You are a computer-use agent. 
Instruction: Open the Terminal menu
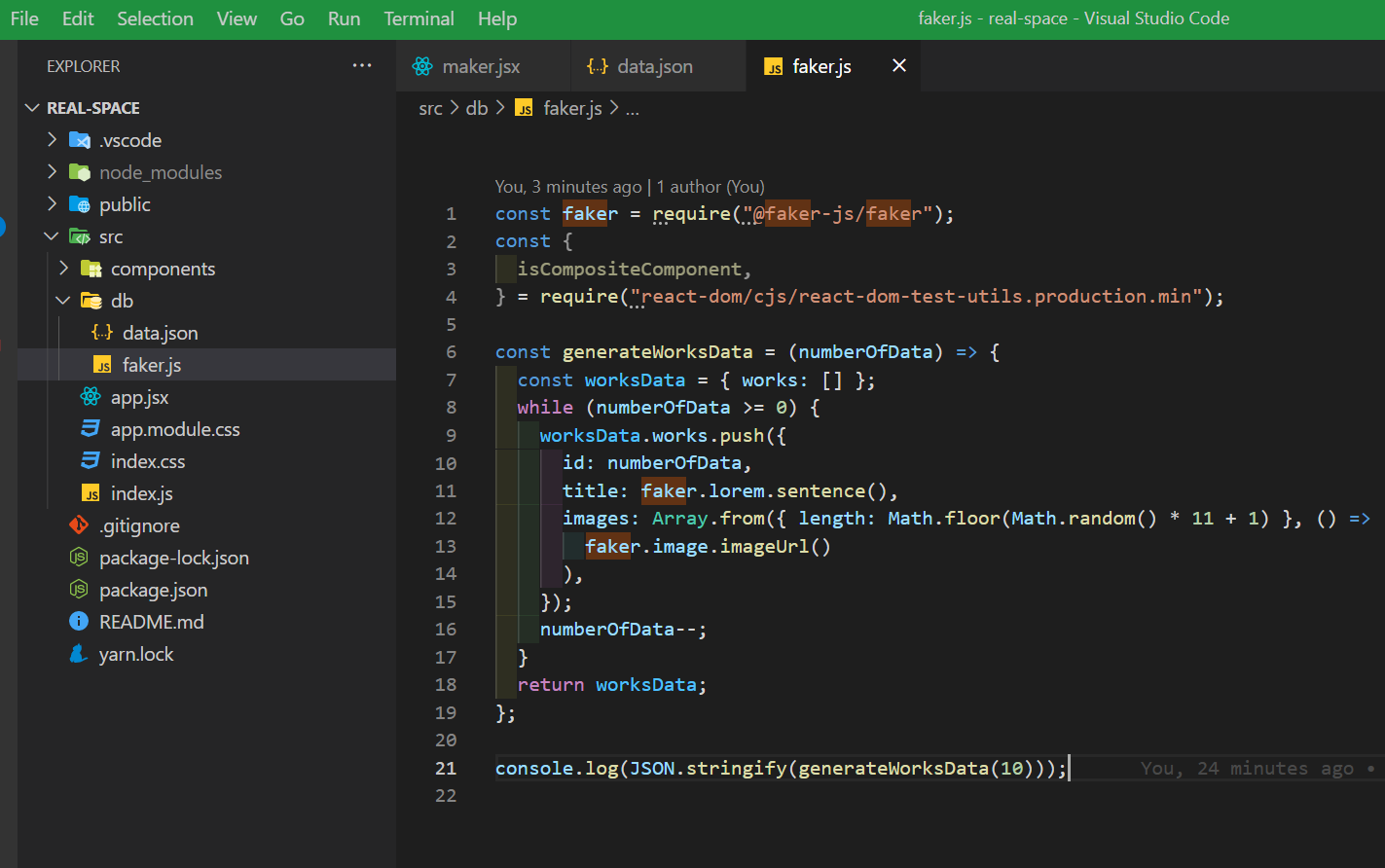click(x=419, y=18)
